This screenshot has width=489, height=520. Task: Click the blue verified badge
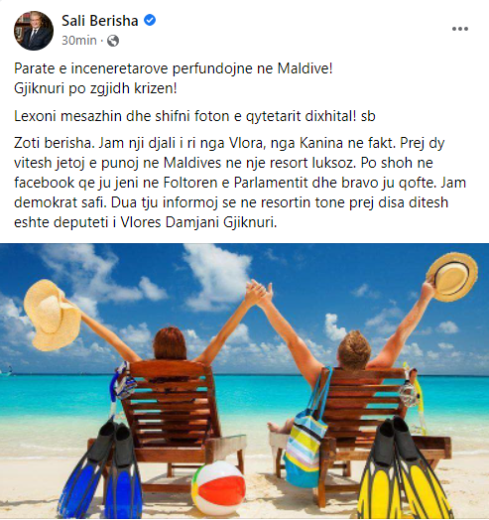150,20
